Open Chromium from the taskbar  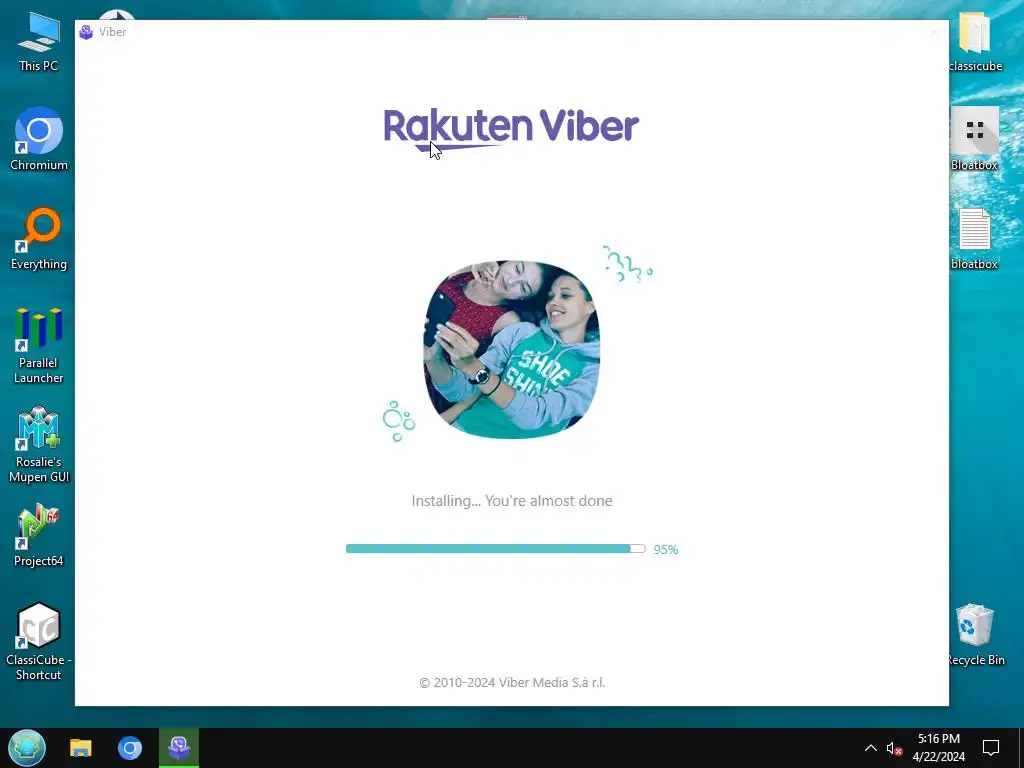(130, 748)
